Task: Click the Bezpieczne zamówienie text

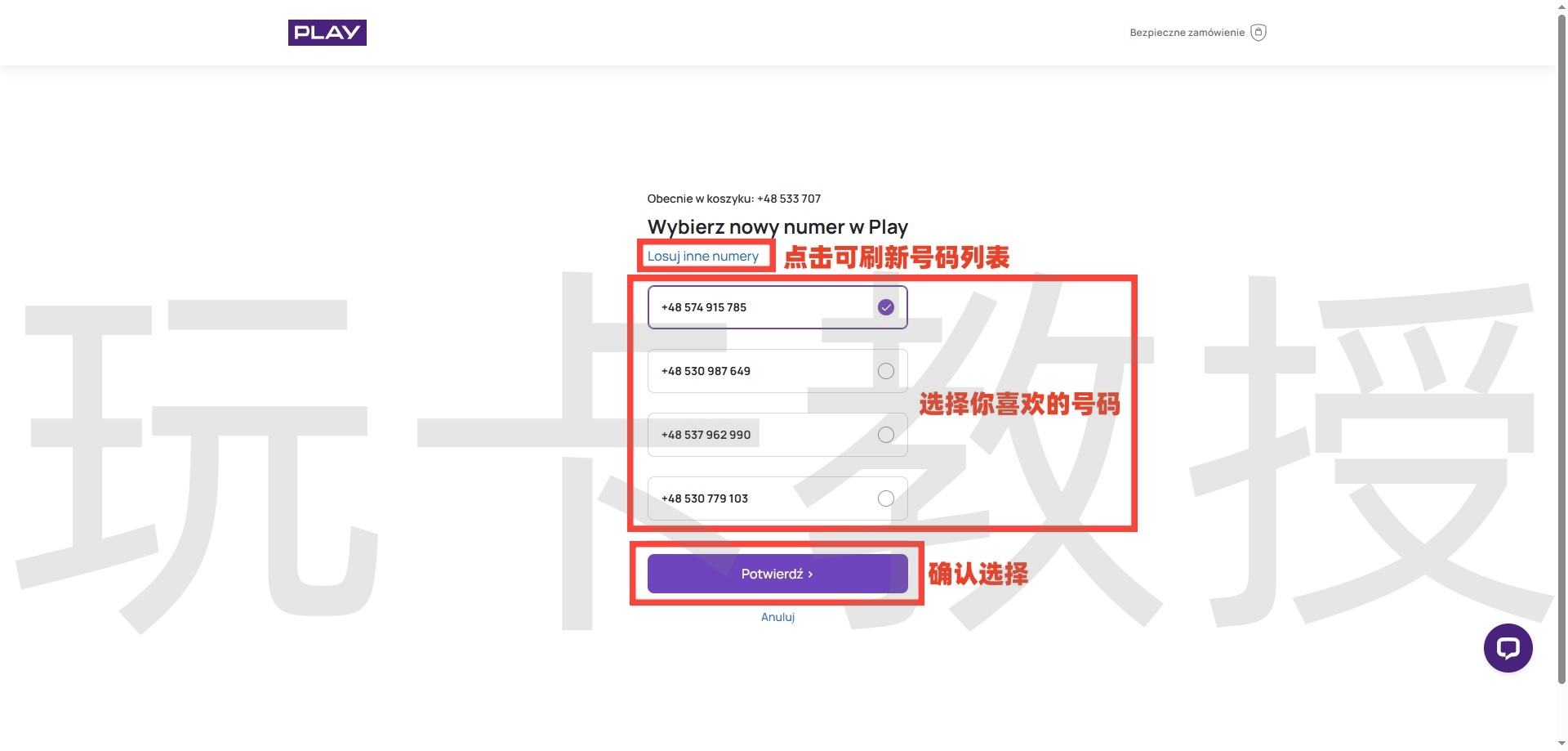Action: (1187, 33)
